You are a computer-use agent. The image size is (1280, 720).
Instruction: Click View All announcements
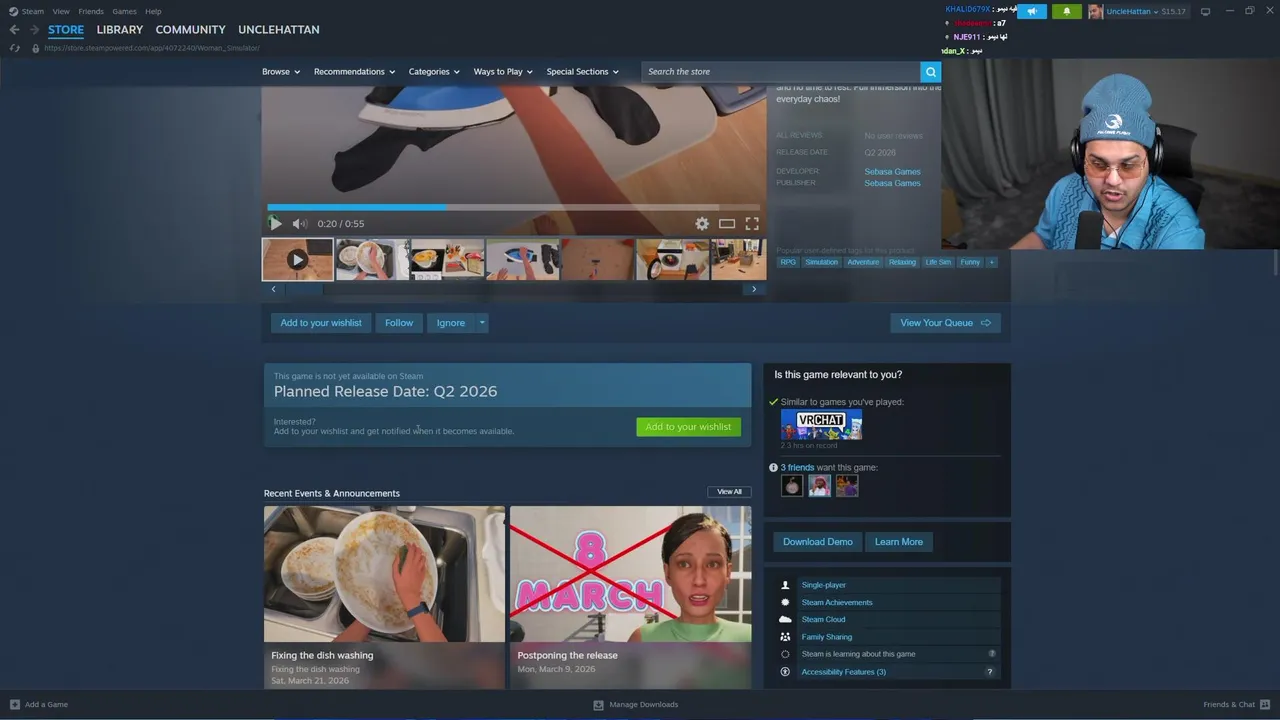coord(729,492)
